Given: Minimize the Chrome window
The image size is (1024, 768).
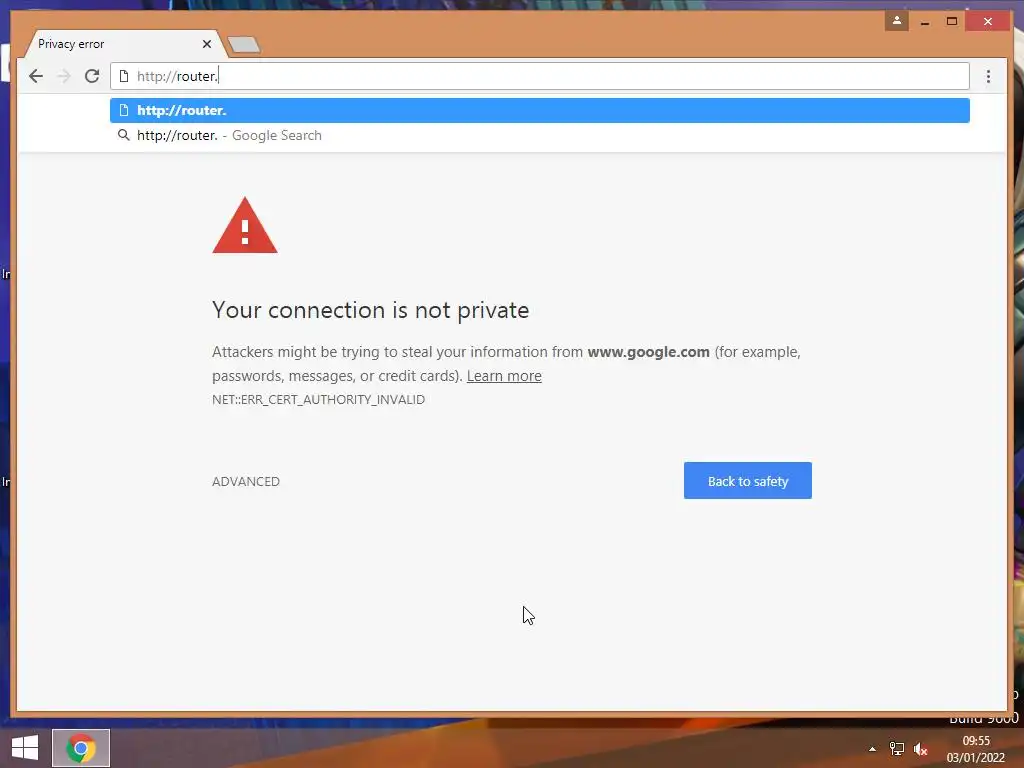Looking at the screenshot, I should click(925, 22).
